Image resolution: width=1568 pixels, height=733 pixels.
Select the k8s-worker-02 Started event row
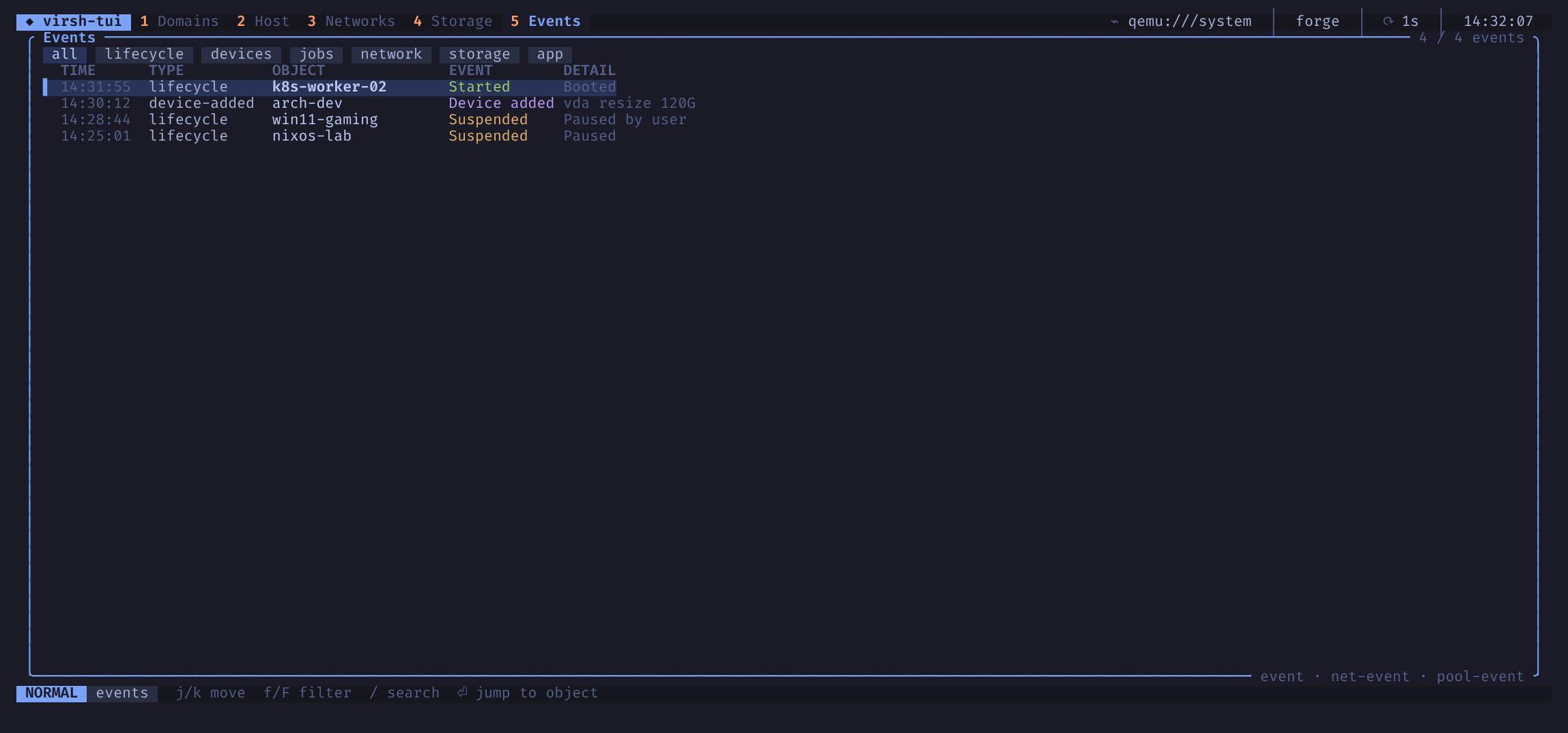[330, 87]
